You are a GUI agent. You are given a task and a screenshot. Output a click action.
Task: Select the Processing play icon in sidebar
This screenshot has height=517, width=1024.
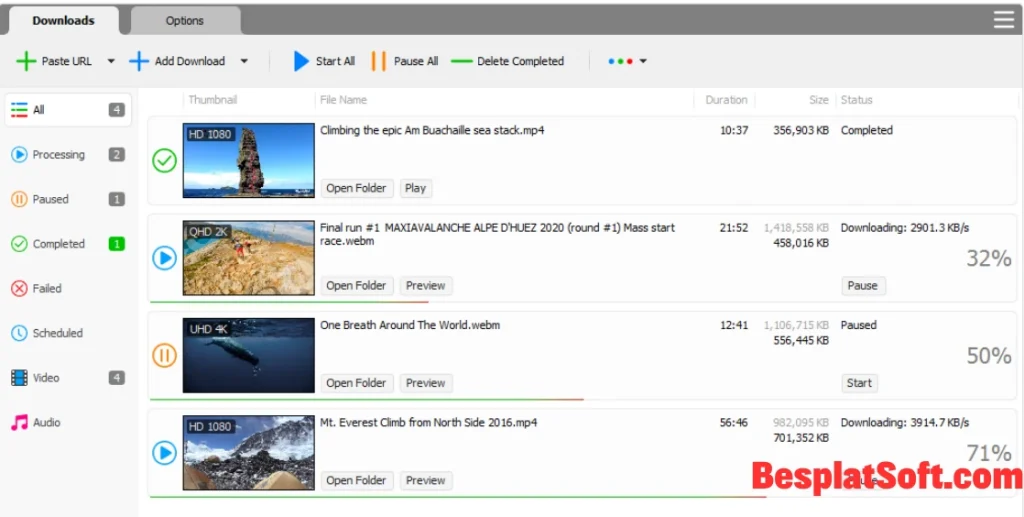[20, 155]
